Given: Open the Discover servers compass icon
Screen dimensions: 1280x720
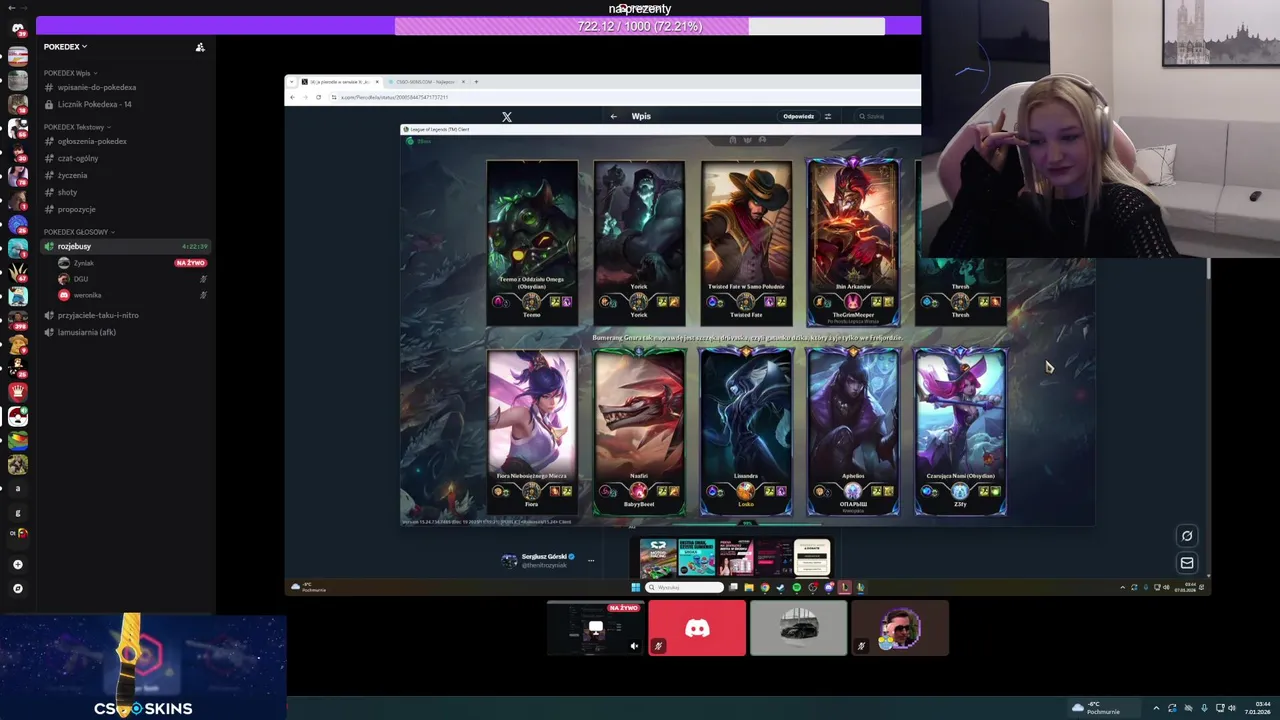Looking at the screenshot, I should click(17, 589).
